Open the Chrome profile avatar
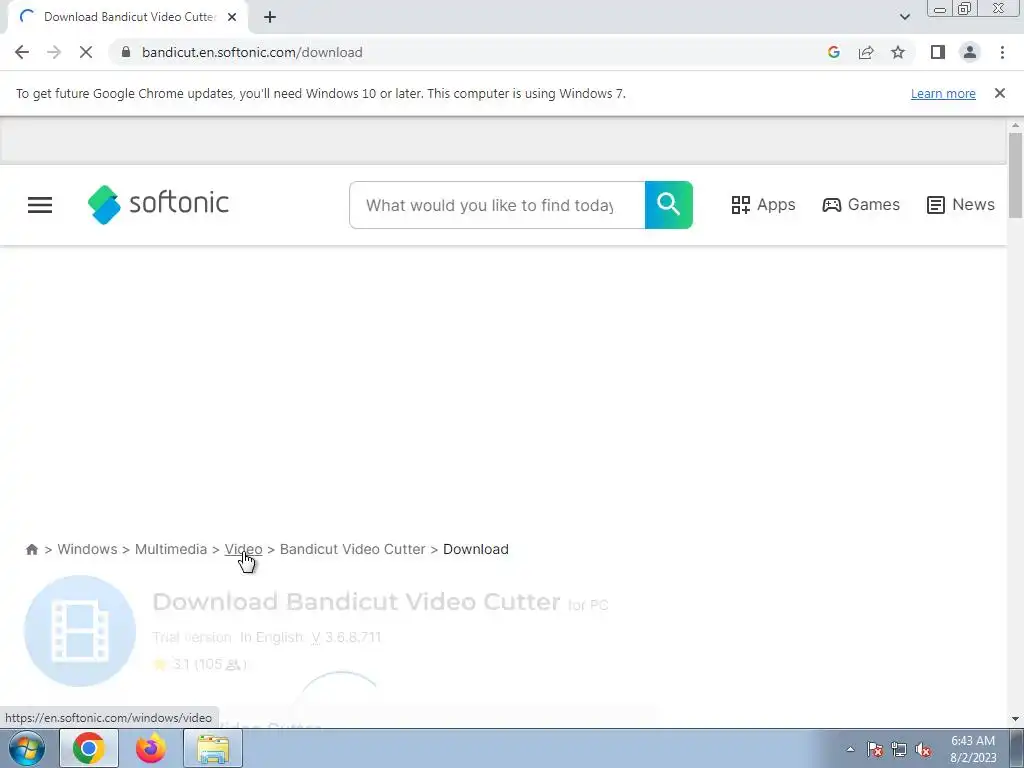Viewport: 1024px width, 768px height. point(970,52)
